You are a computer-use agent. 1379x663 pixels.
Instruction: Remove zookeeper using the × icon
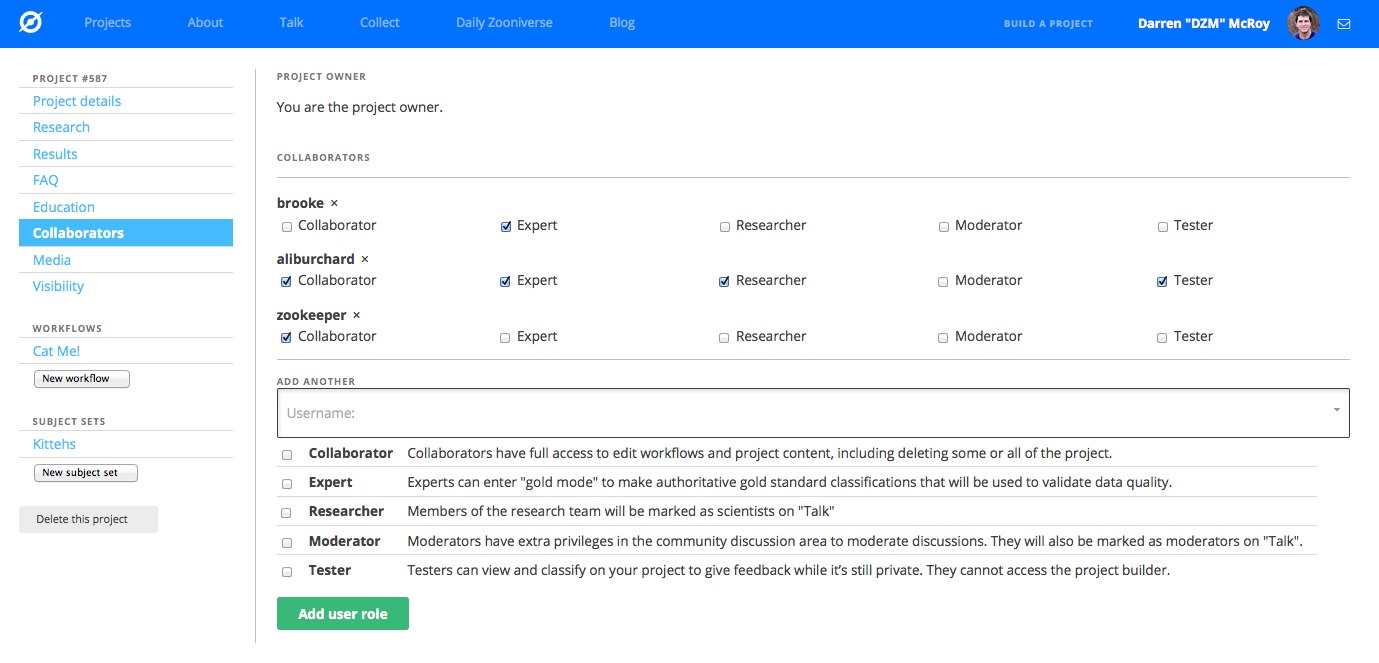357,315
